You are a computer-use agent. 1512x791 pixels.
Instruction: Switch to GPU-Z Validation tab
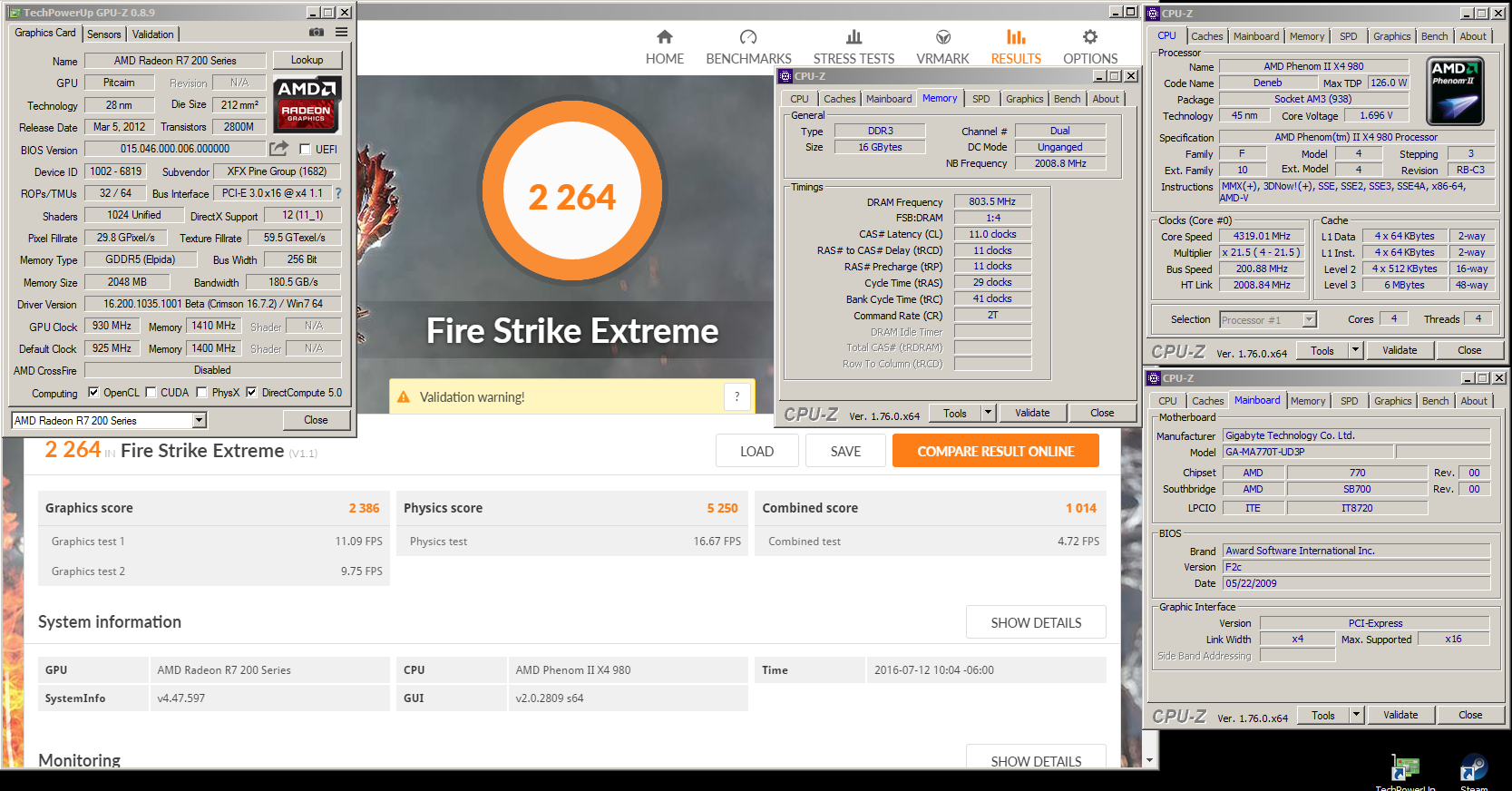pos(152,34)
